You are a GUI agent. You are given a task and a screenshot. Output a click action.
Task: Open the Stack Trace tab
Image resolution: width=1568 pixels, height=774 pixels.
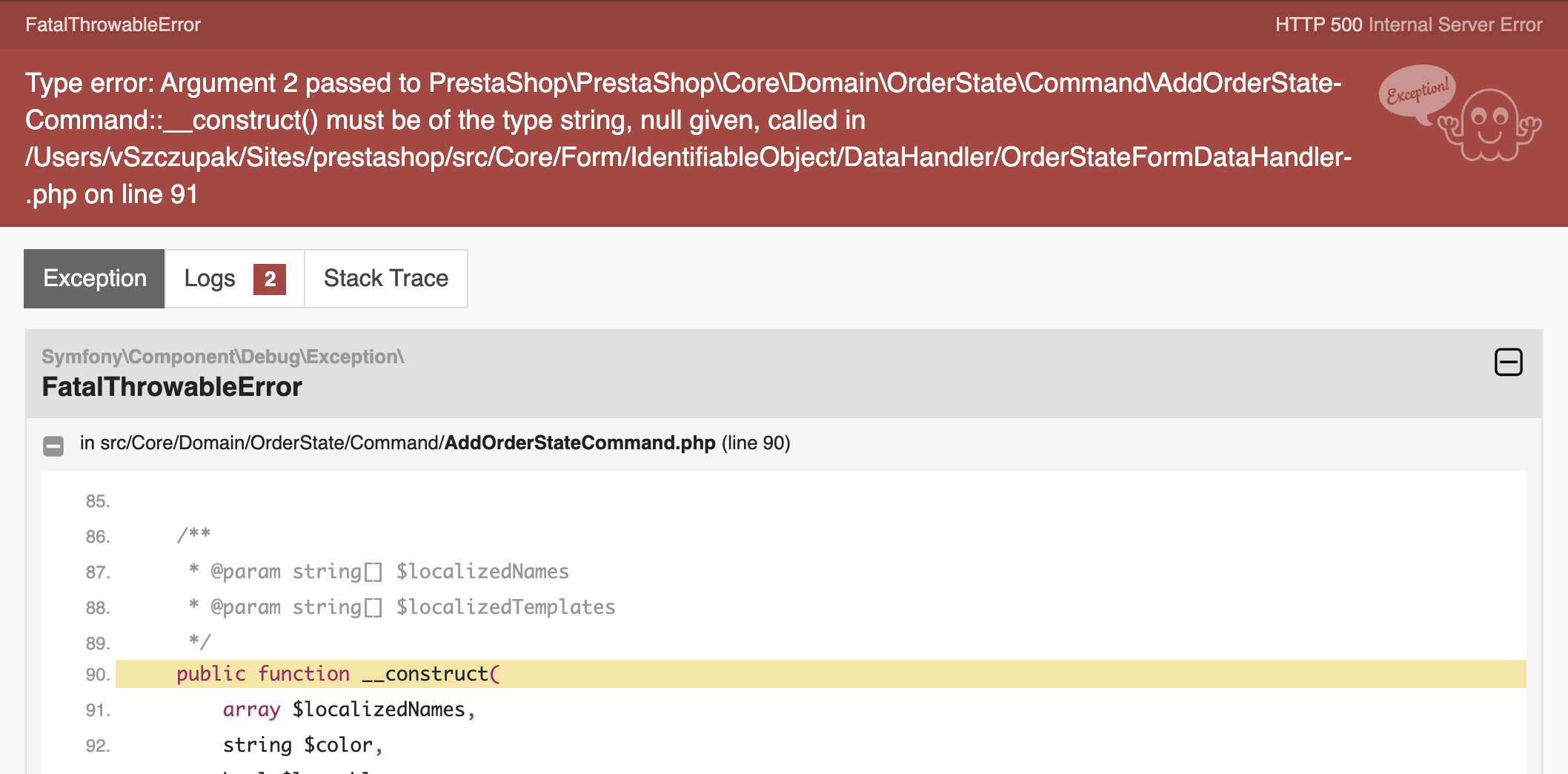click(x=386, y=279)
